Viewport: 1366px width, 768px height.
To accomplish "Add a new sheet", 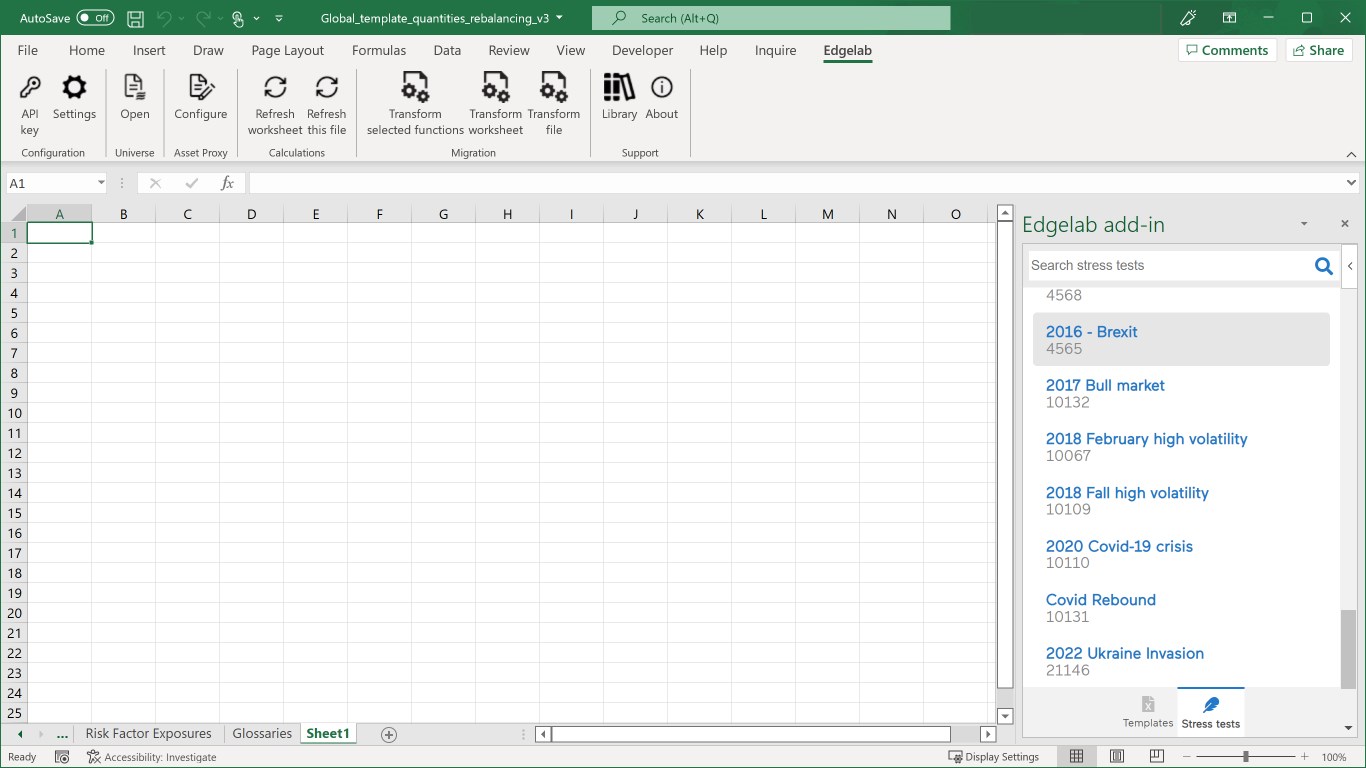I will point(389,735).
